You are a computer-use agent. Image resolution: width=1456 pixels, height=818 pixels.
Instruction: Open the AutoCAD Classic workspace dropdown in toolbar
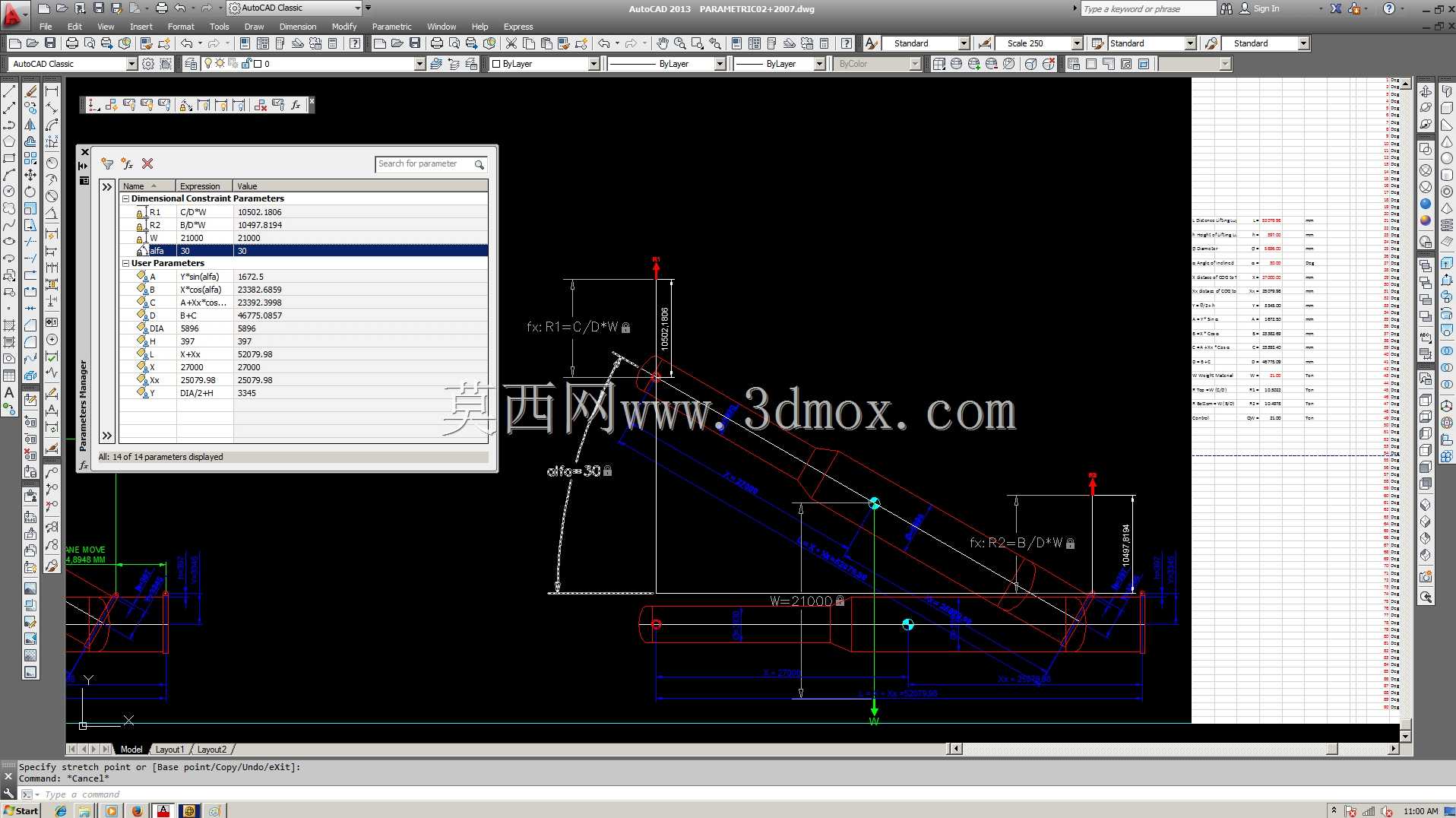(131, 64)
